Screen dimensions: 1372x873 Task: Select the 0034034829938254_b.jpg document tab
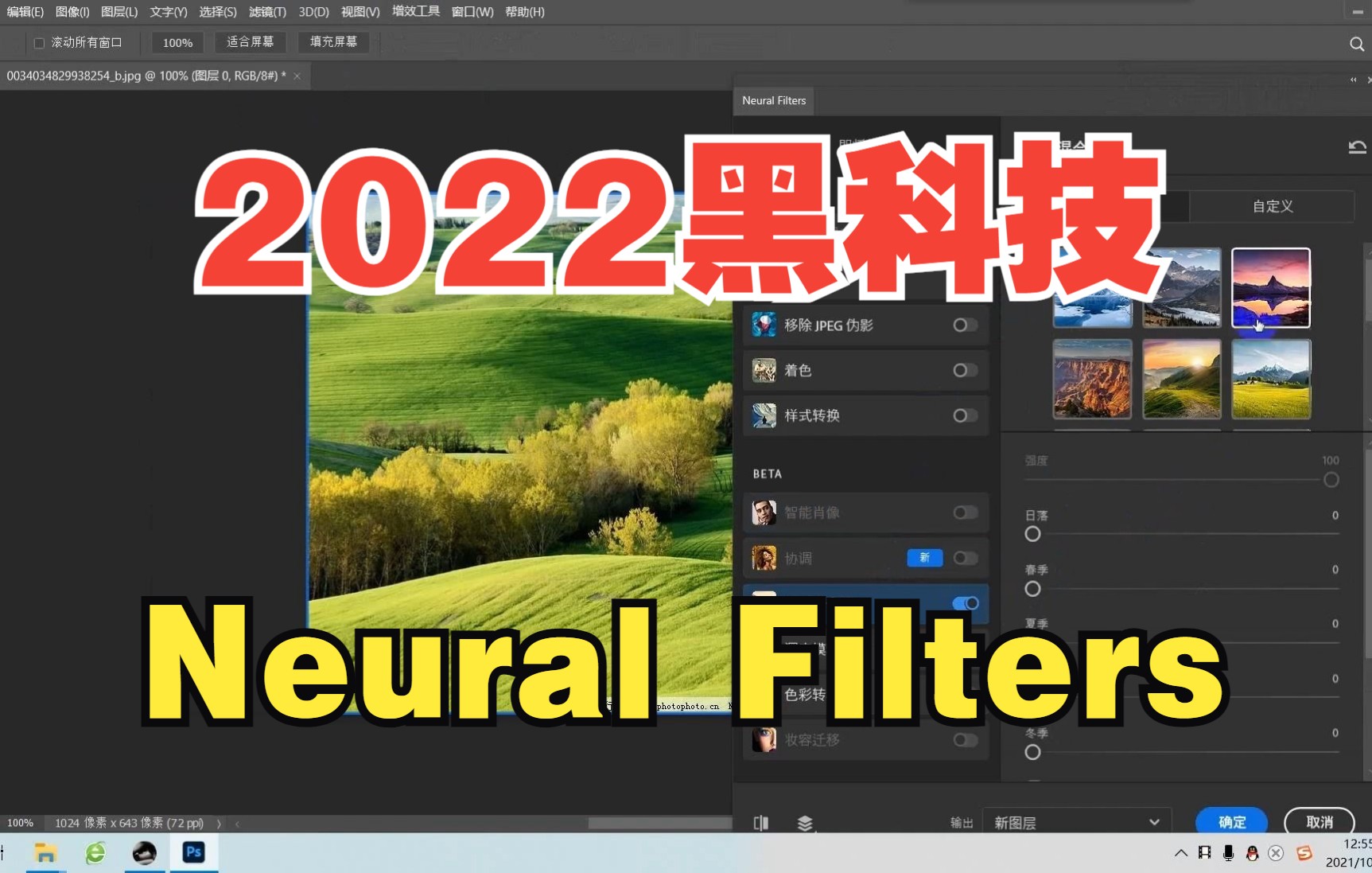[146, 76]
